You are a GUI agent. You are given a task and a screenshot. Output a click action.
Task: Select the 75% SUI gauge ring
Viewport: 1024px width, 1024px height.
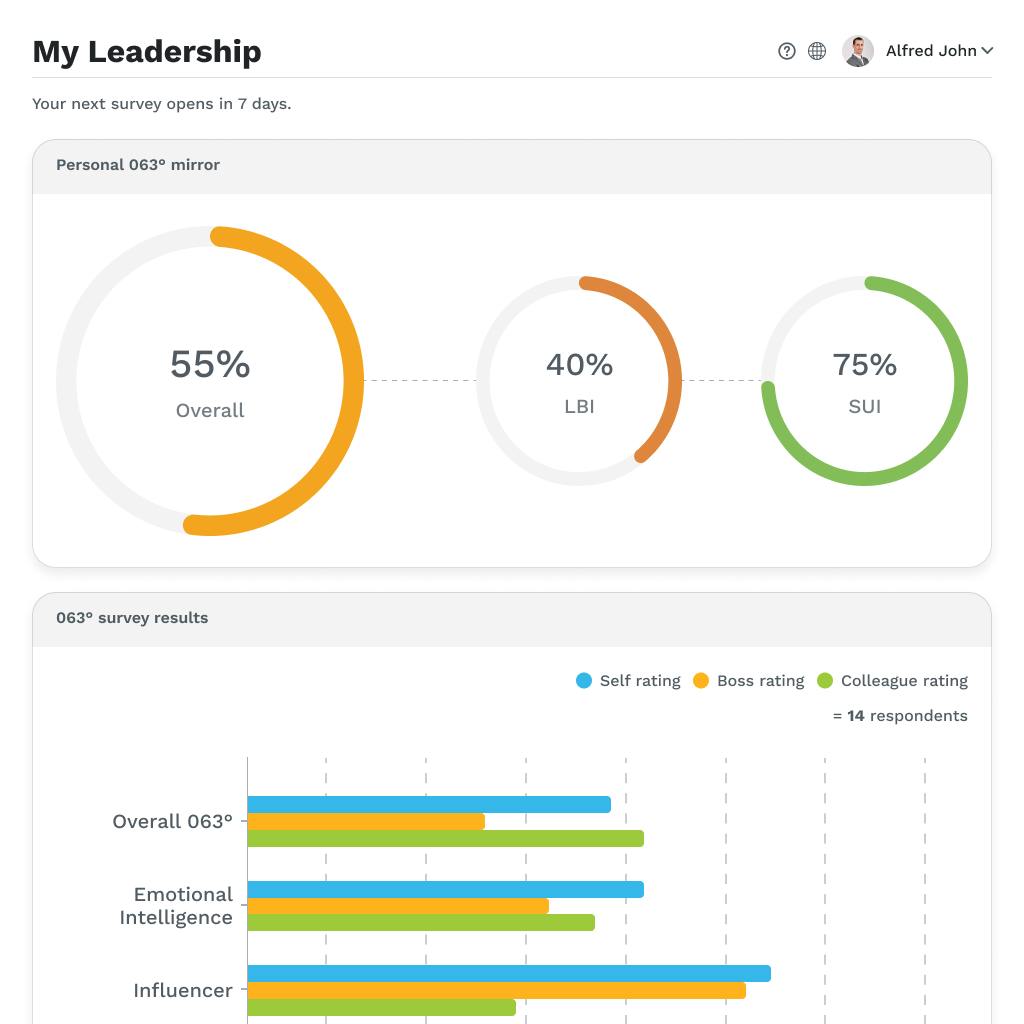tap(865, 381)
